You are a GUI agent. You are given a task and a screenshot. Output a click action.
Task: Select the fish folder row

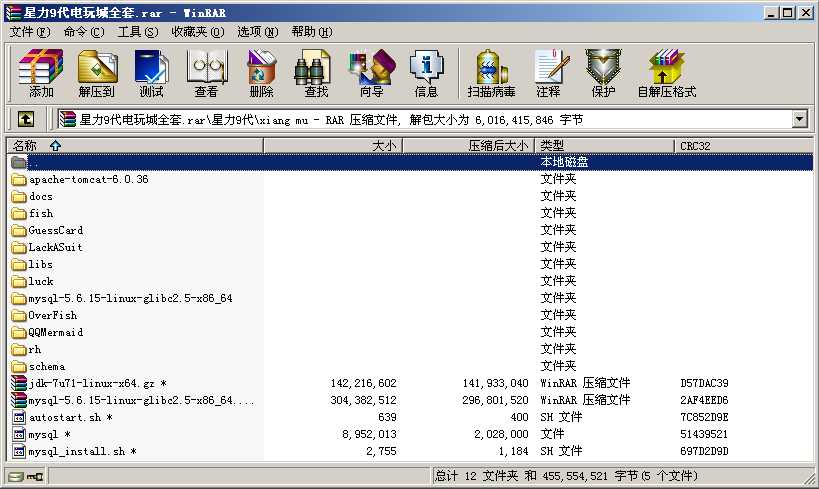411,214
